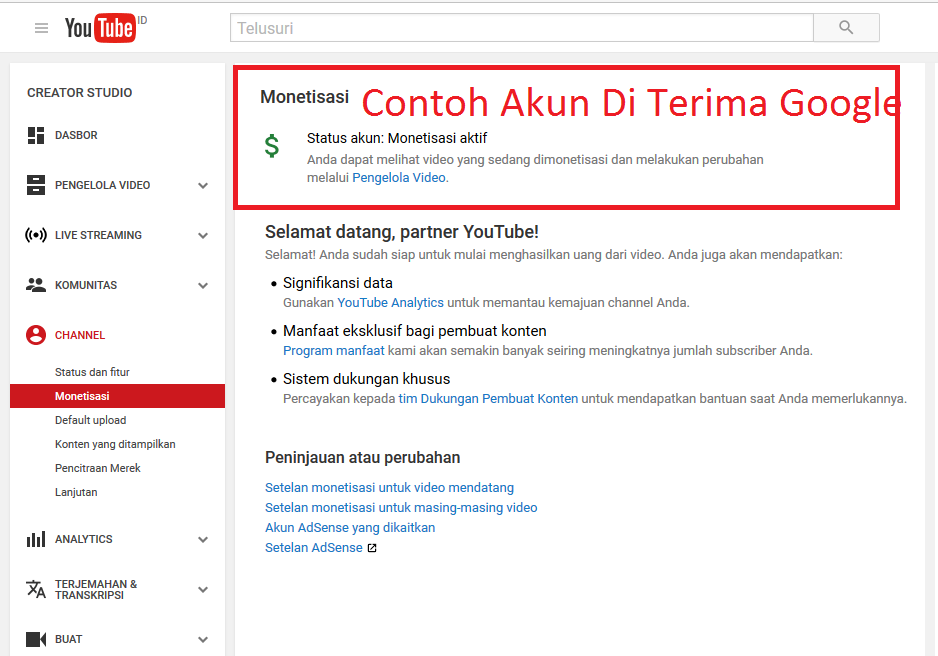
Task: Open the hamburger navigation menu
Action: pyautogui.click(x=41, y=27)
